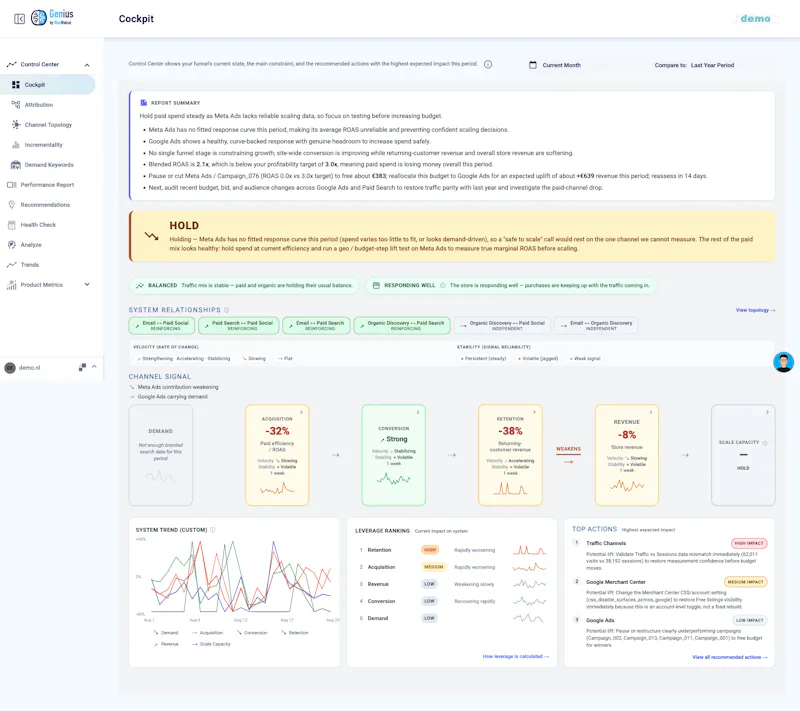Open the Cockpit grid icon in the sidebar
This screenshot has width=800, height=711.
click(16, 85)
